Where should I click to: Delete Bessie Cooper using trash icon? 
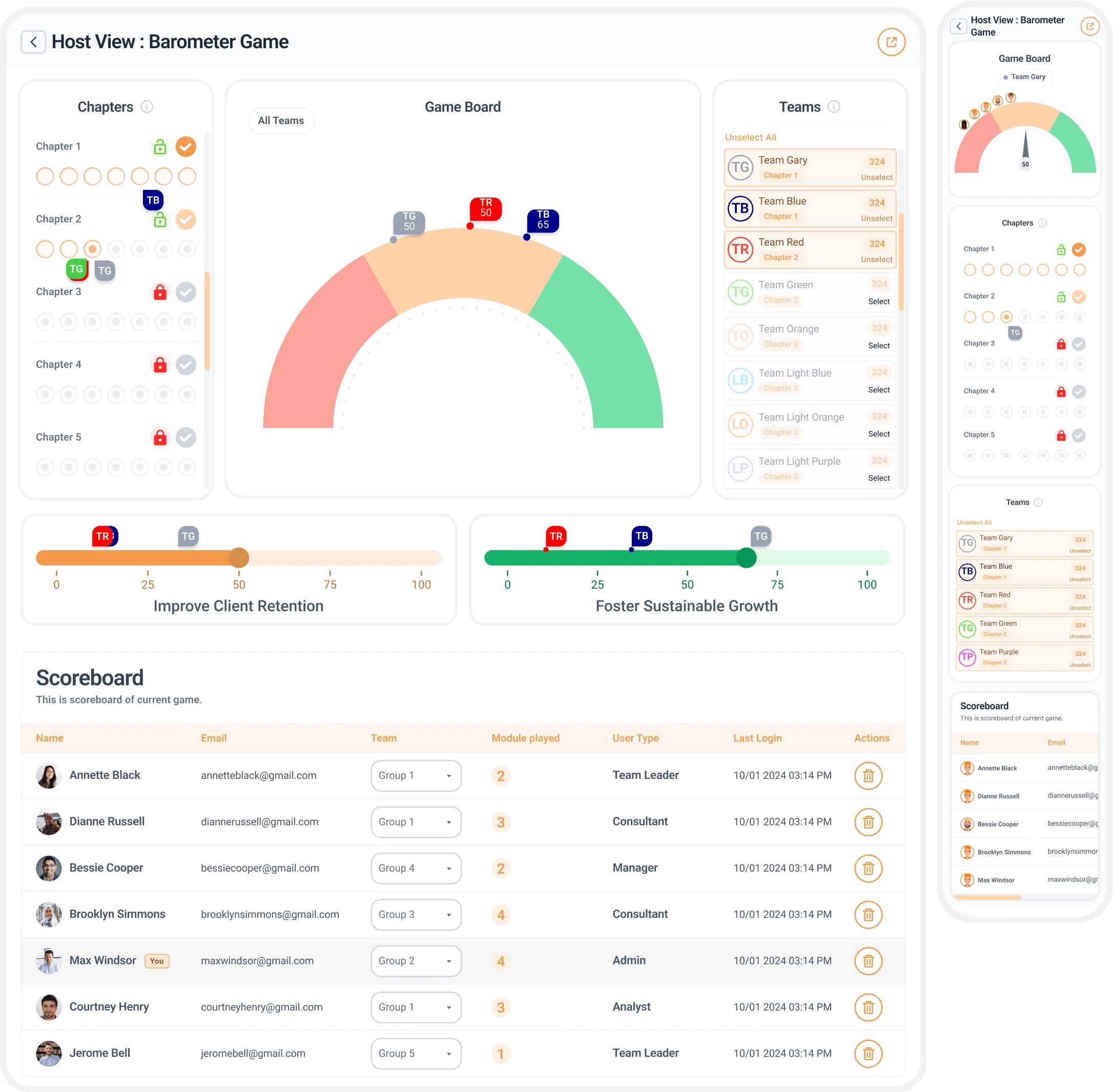point(868,869)
